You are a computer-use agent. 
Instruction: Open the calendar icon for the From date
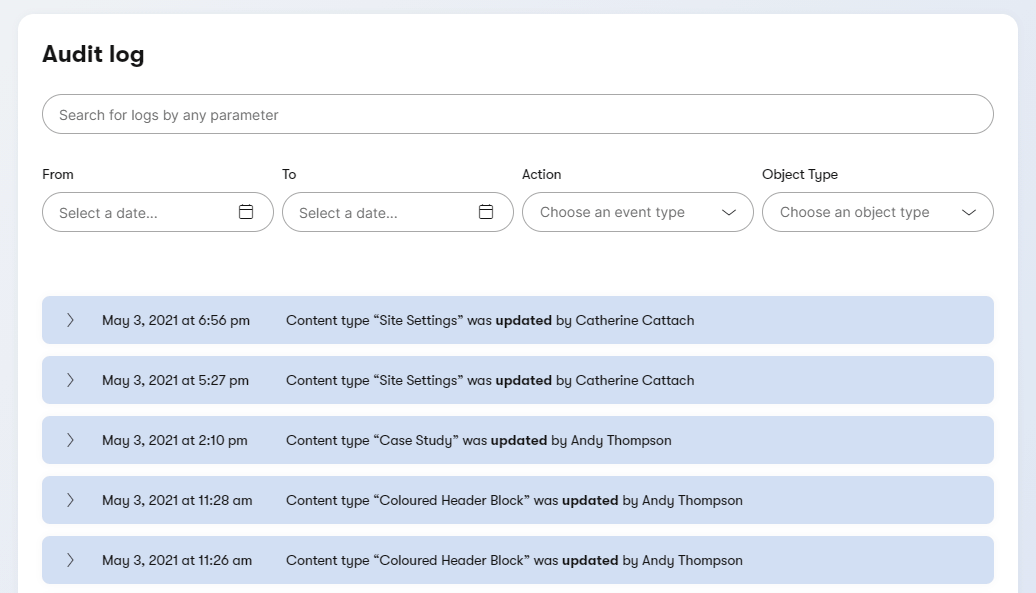[x=246, y=212]
